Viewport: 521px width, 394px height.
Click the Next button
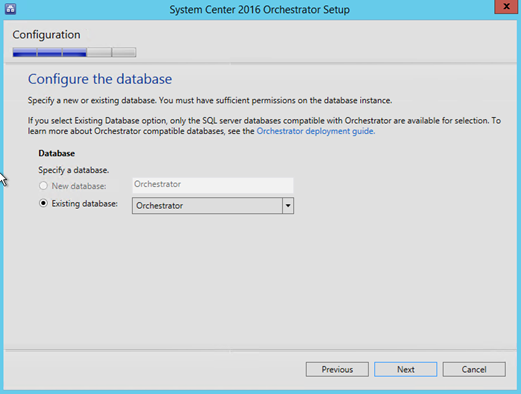(x=405, y=369)
